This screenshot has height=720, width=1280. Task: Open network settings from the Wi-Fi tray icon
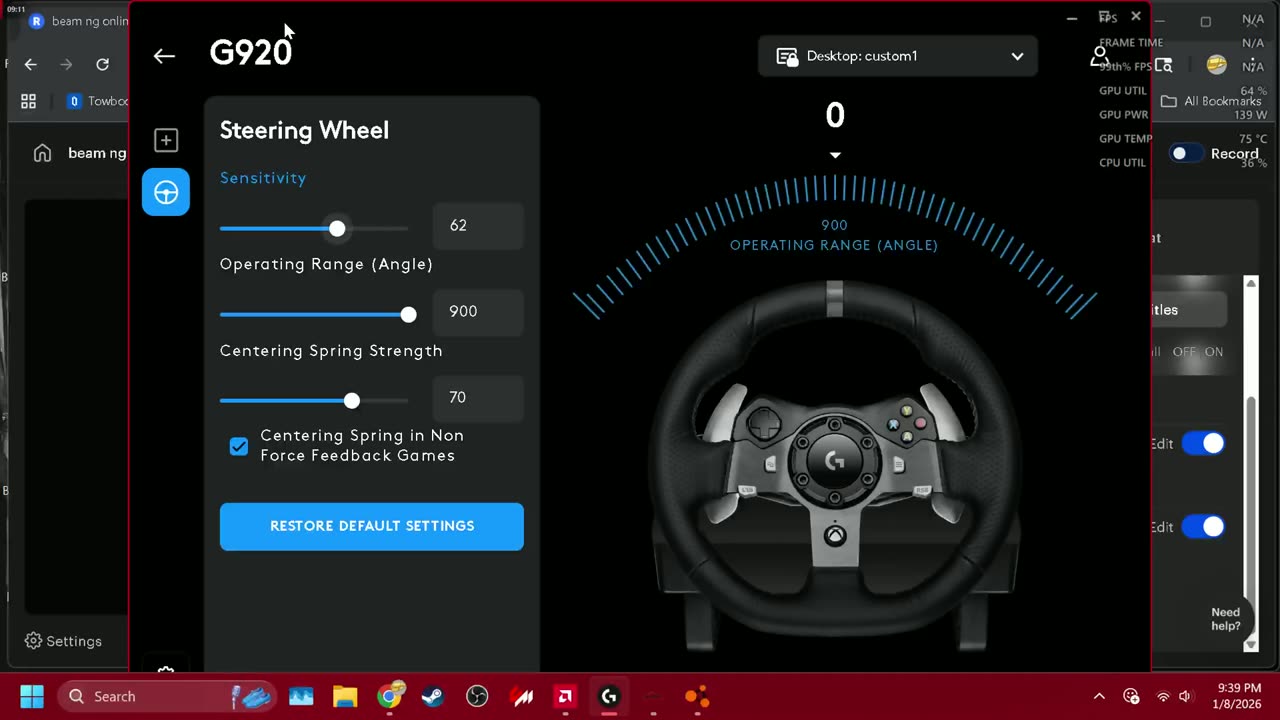1163,696
